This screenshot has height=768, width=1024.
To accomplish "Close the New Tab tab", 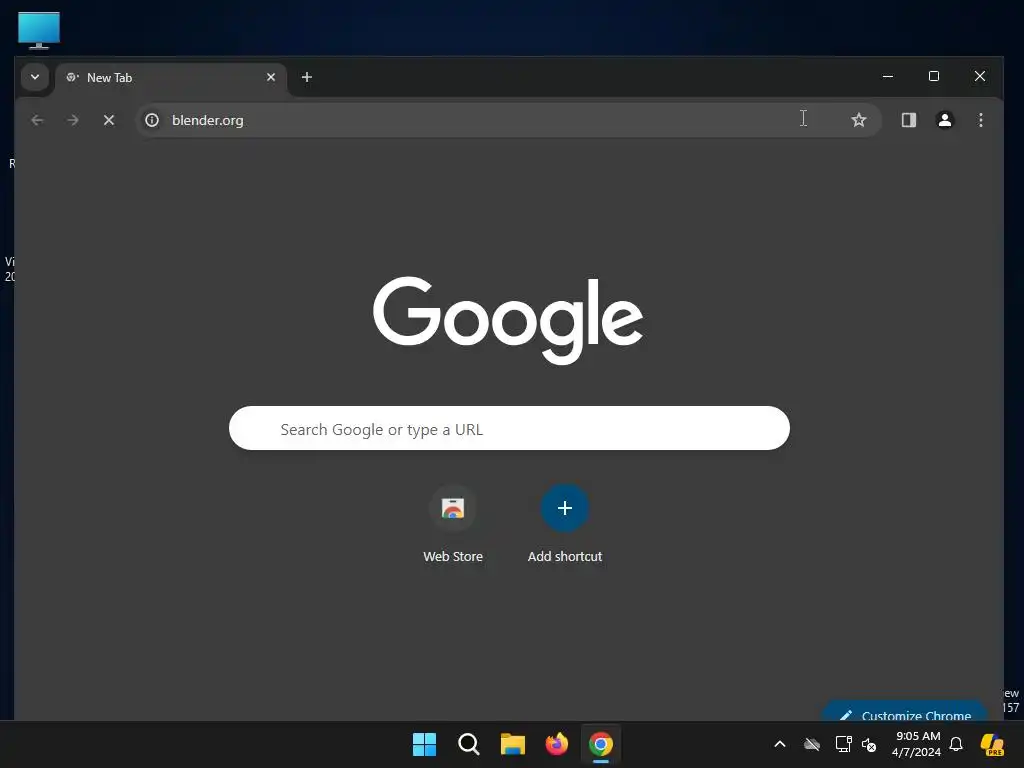I will (x=270, y=77).
